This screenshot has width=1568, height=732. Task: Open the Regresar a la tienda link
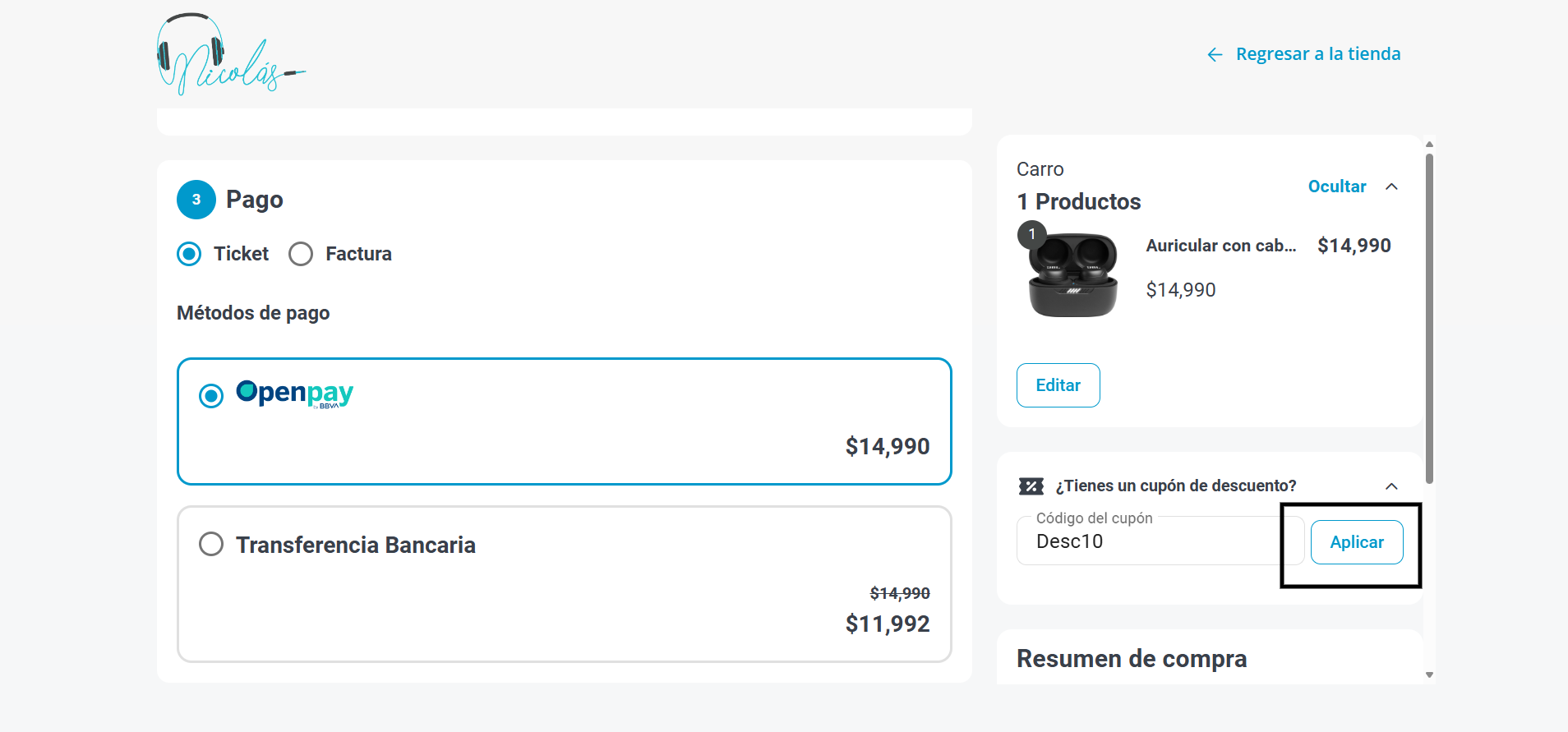(1317, 54)
